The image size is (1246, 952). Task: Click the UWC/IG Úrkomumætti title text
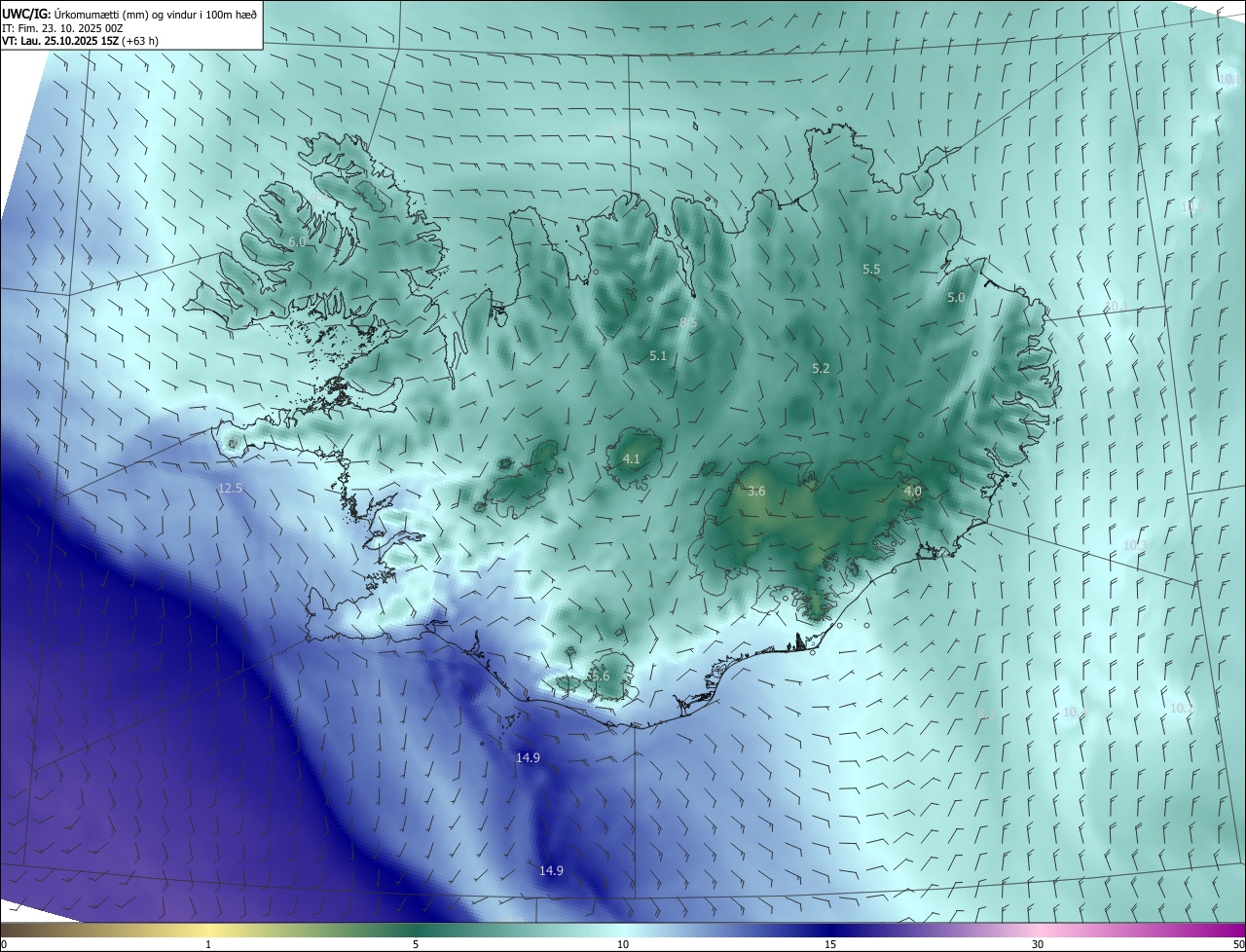(x=129, y=14)
